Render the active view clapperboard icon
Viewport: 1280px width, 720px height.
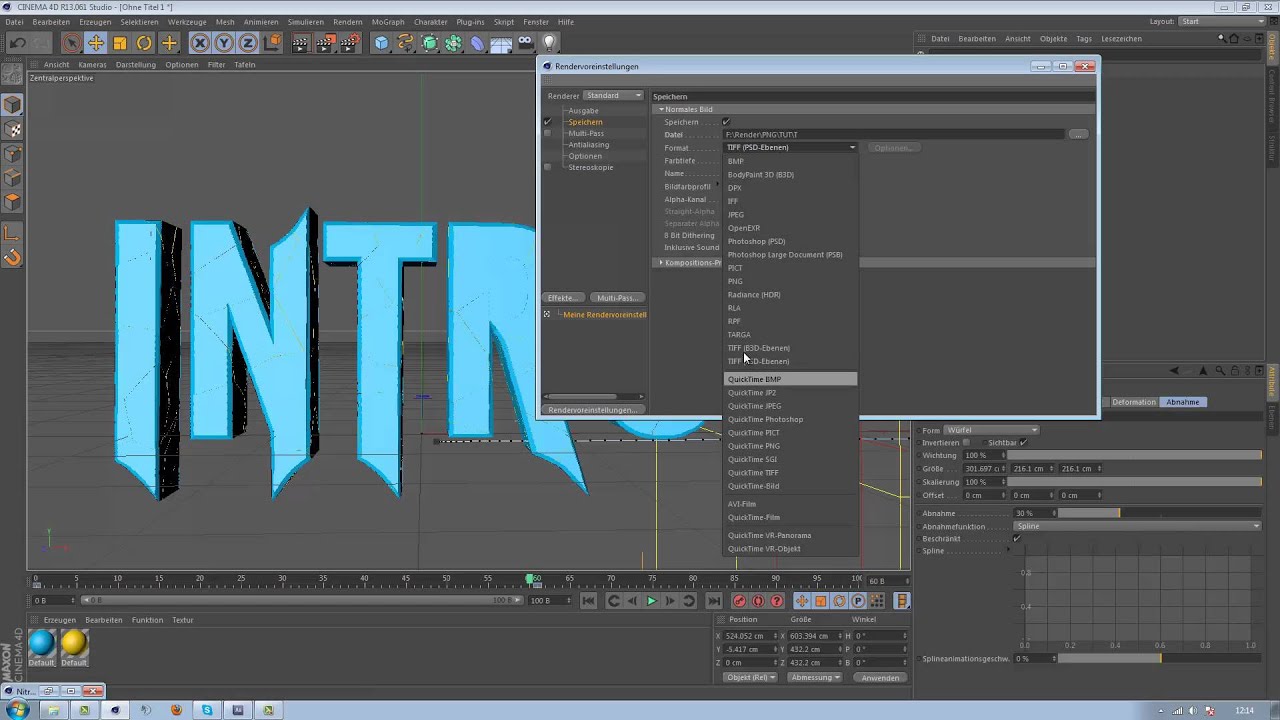[301, 43]
